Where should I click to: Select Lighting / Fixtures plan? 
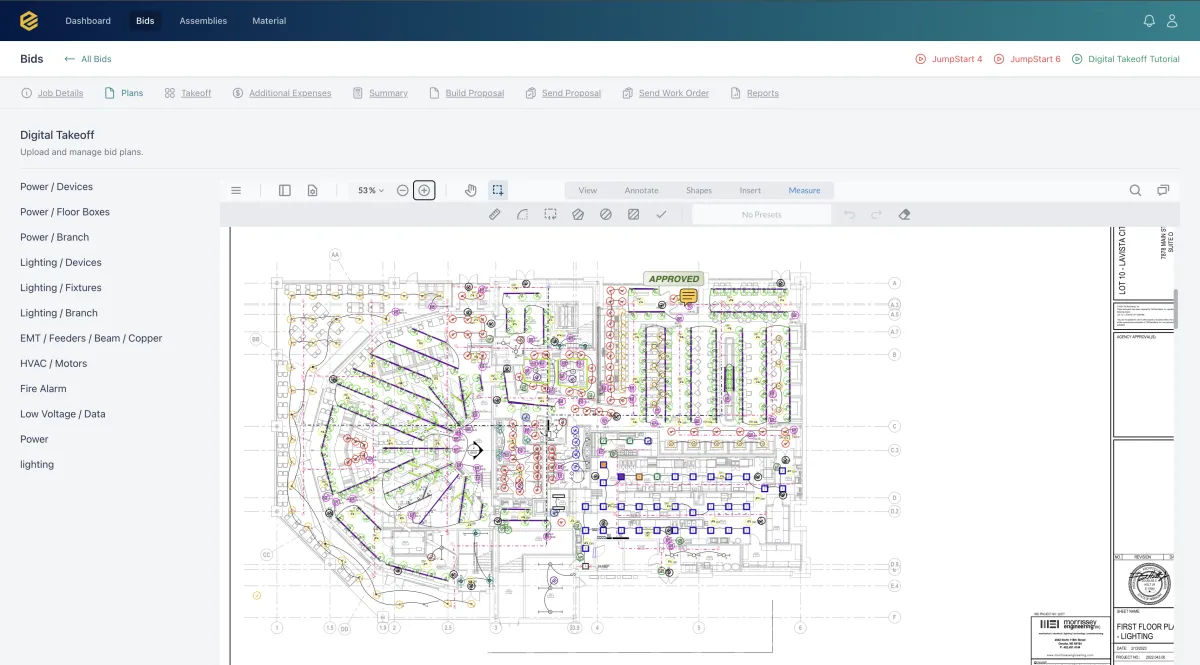click(61, 288)
